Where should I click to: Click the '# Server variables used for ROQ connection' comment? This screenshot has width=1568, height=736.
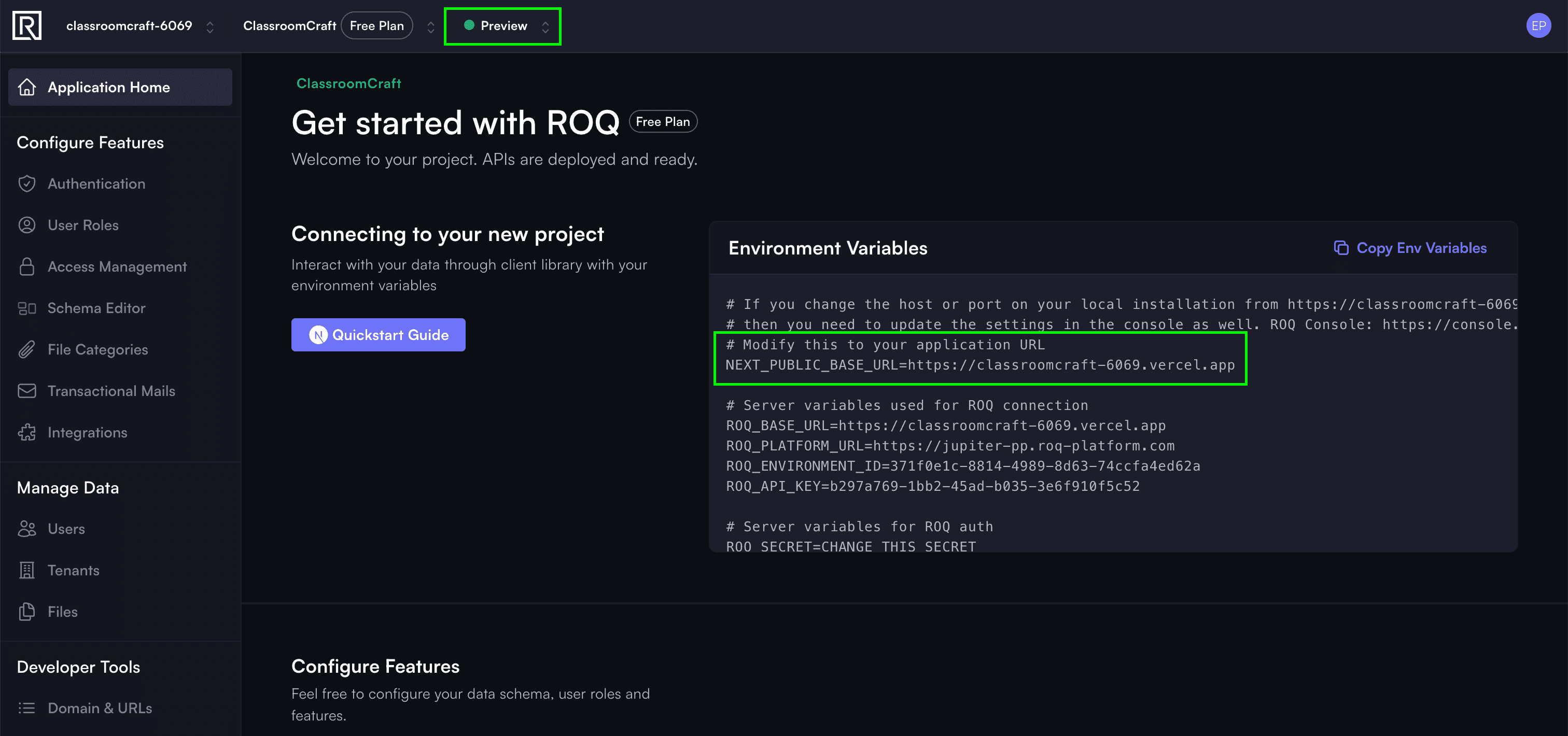point(907,405)
